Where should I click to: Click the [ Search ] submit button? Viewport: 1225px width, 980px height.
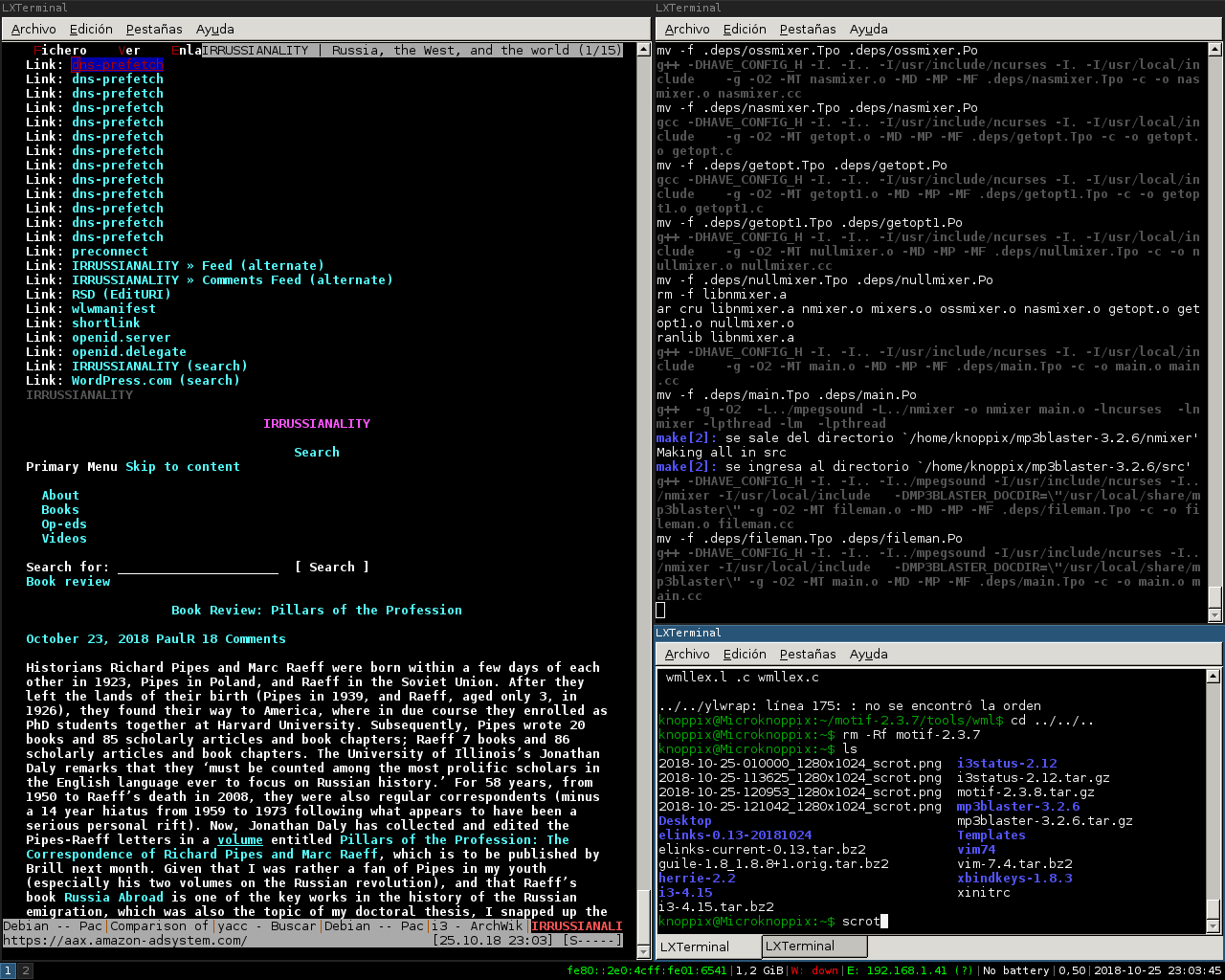tap(332, 567)
